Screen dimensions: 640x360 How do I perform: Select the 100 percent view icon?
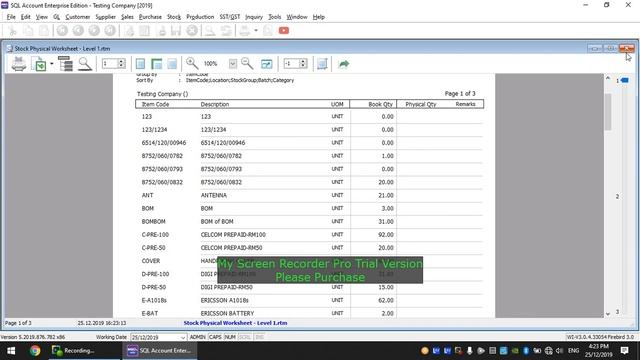(x=172, y=64)
